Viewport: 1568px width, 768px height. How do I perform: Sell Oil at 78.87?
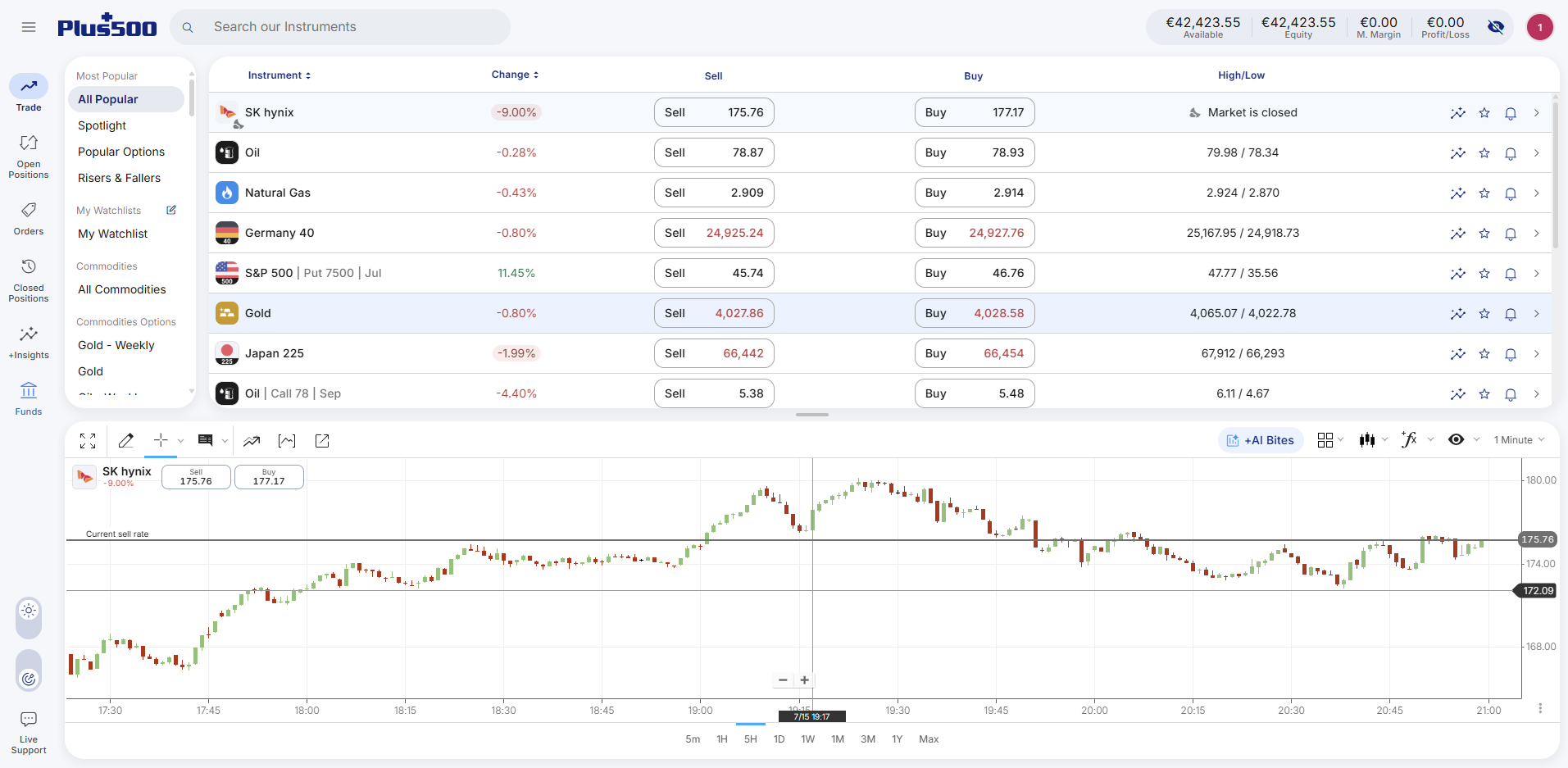pyautogui.click(x=714, y=152)
